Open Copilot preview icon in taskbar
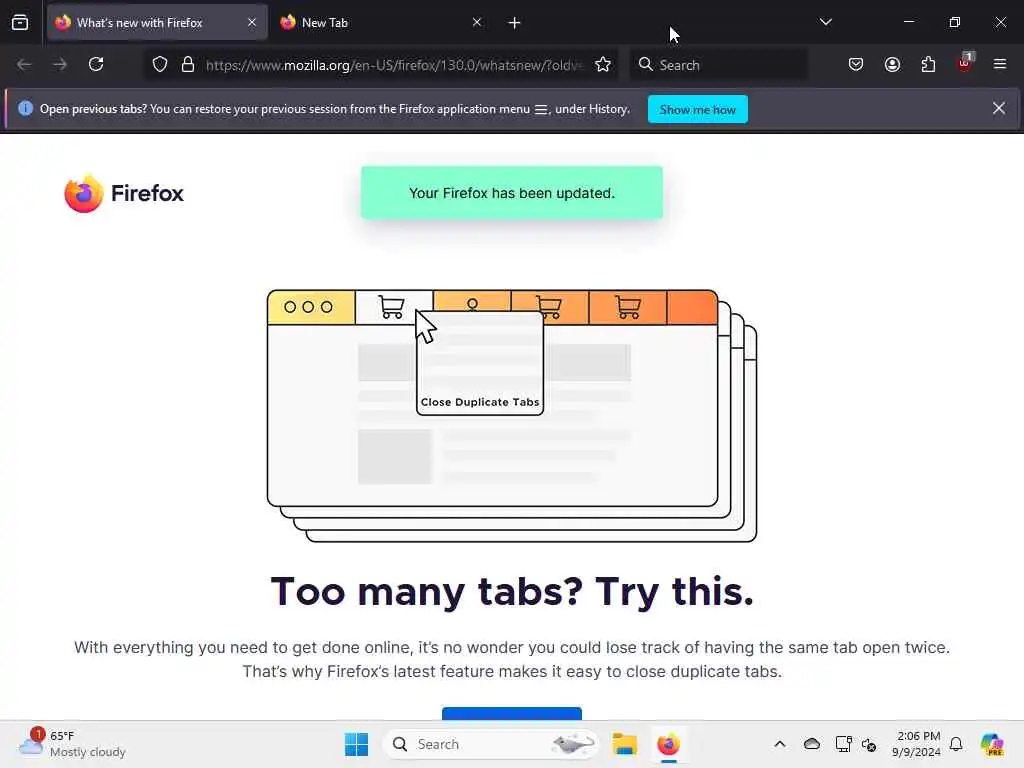Image resolution: width=1024 pixels, height=768 pixels. coord(992,744)
